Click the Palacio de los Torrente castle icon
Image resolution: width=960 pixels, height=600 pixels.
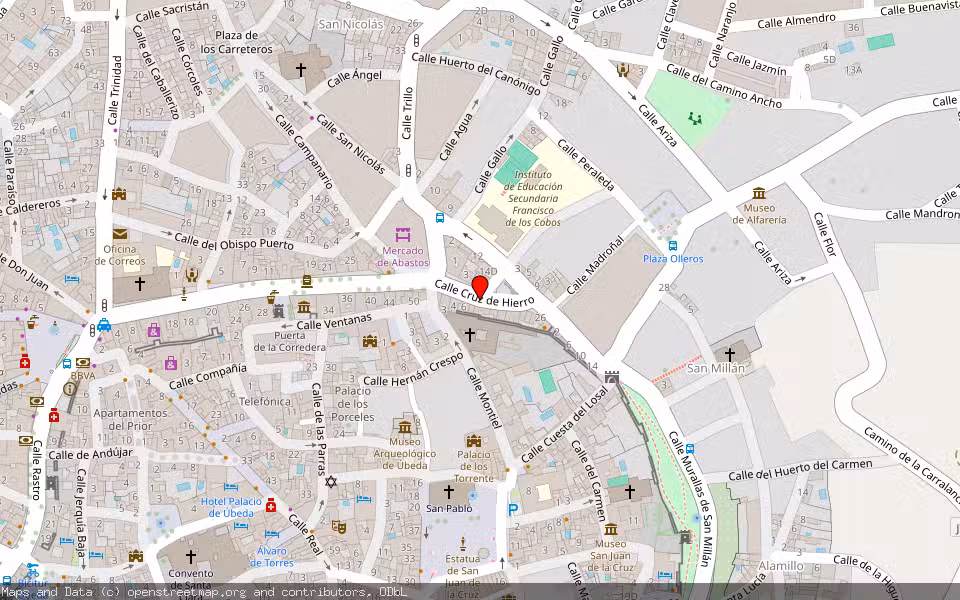click(473, 441)
